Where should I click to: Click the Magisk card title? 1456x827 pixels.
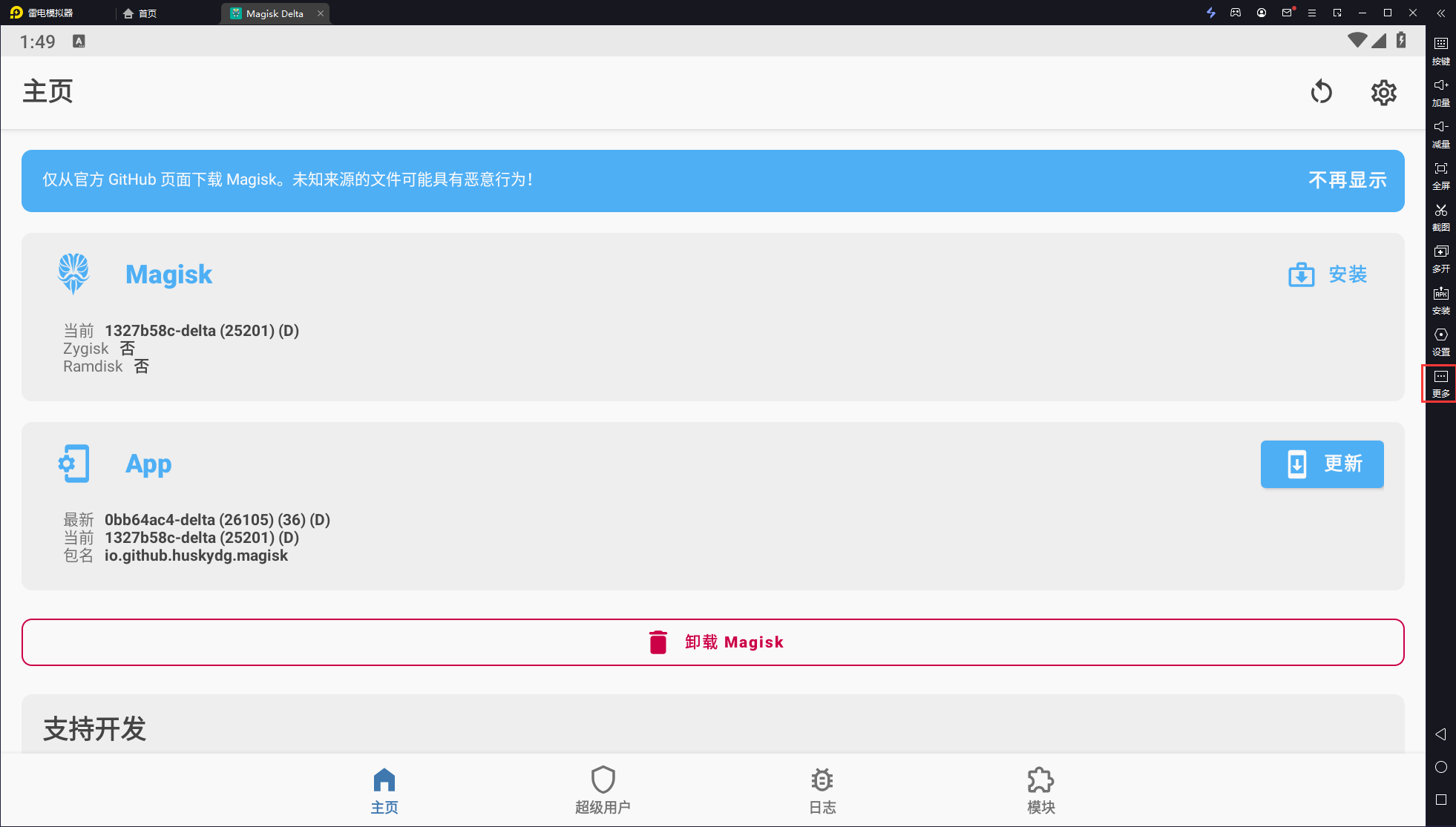point(168,274)
